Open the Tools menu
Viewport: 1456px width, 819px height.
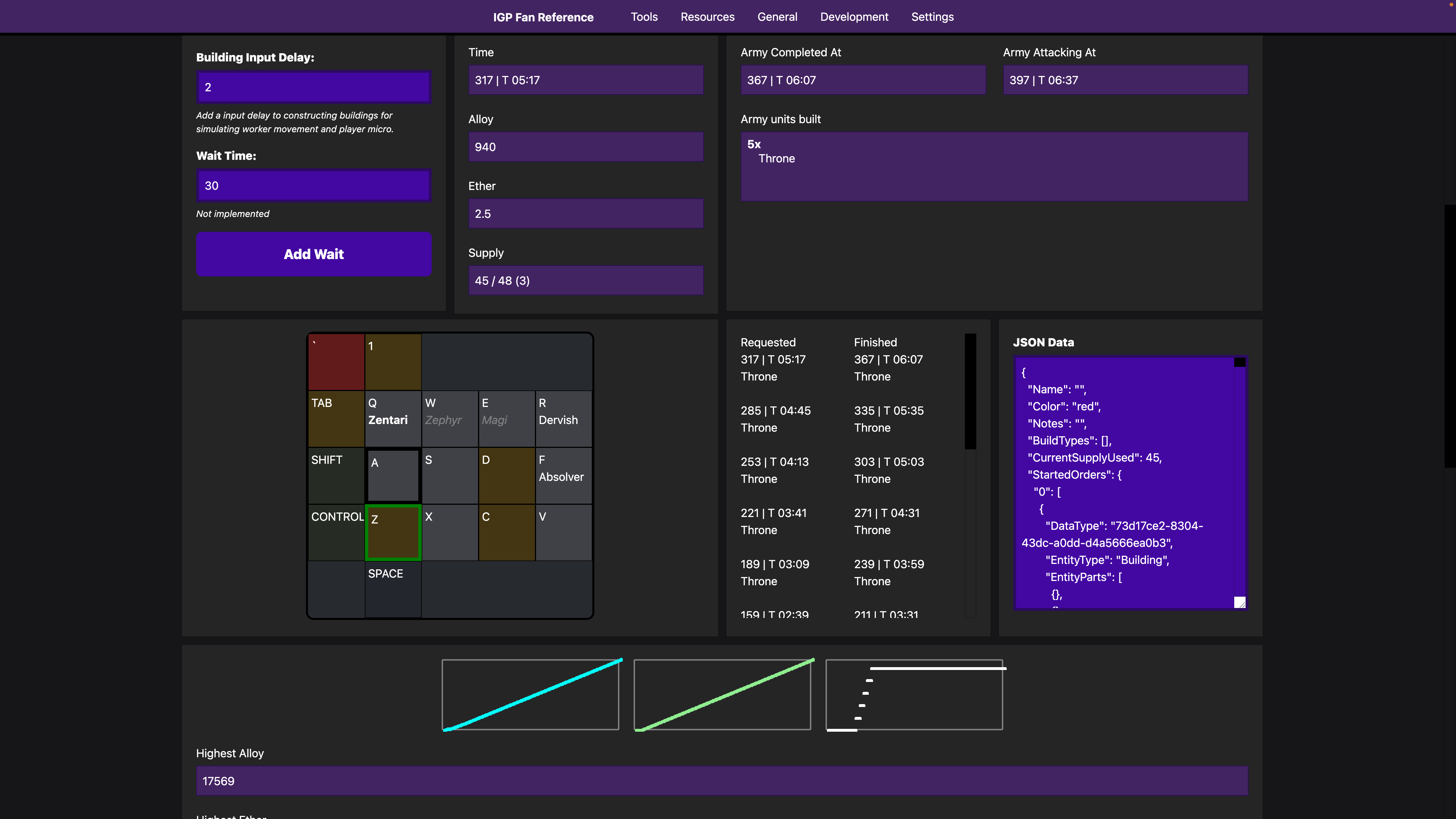[644, 17]
